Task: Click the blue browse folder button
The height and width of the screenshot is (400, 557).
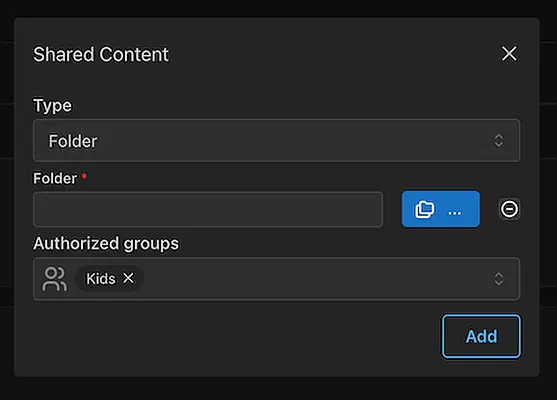Action: pyautogui.click(x=440, y=209)
